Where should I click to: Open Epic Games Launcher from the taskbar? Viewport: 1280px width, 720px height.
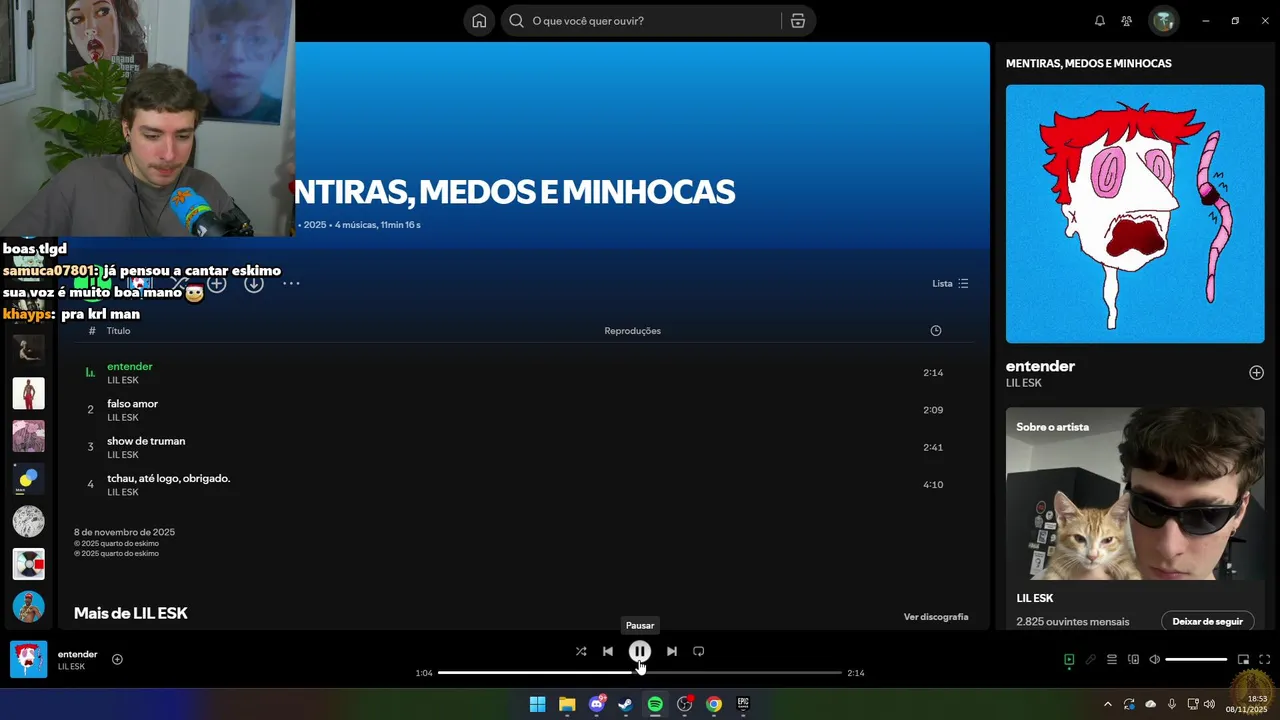(x=743, y=704)
